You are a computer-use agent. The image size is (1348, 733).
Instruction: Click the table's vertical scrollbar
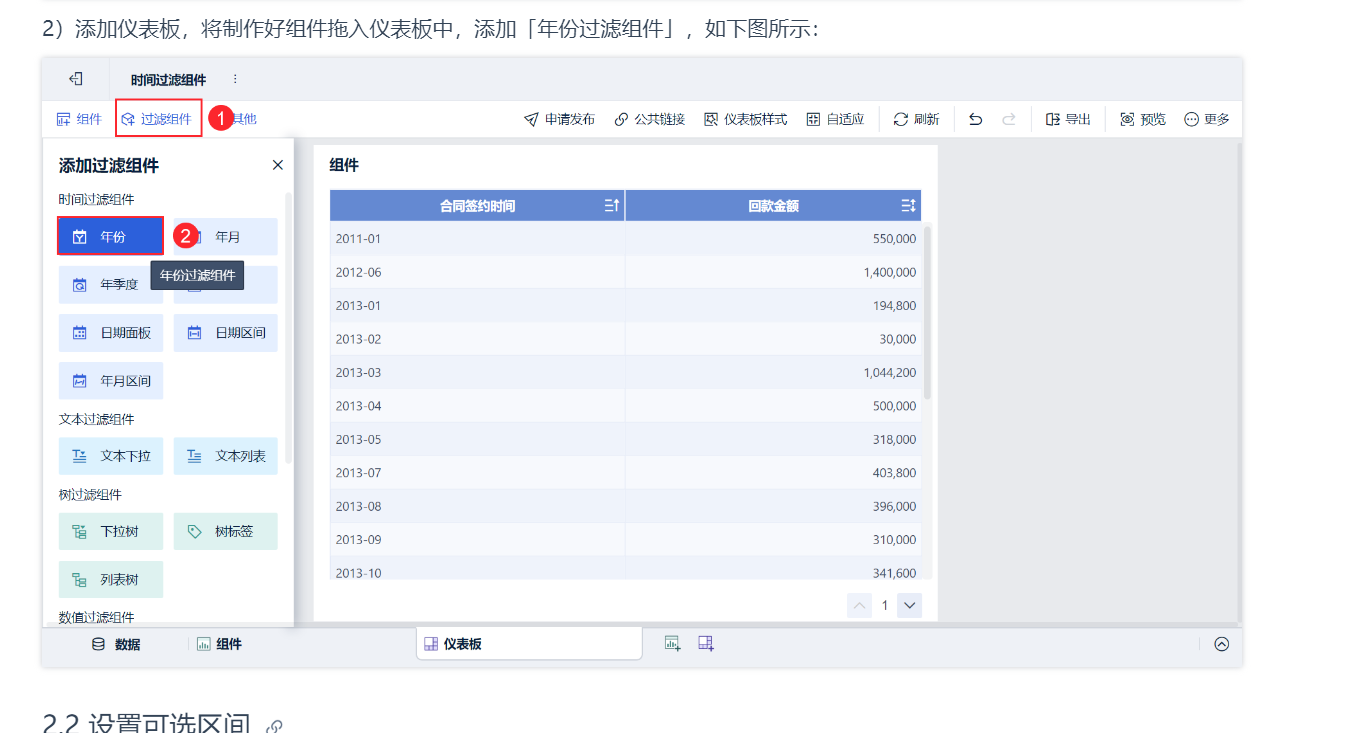coord(927,312)
